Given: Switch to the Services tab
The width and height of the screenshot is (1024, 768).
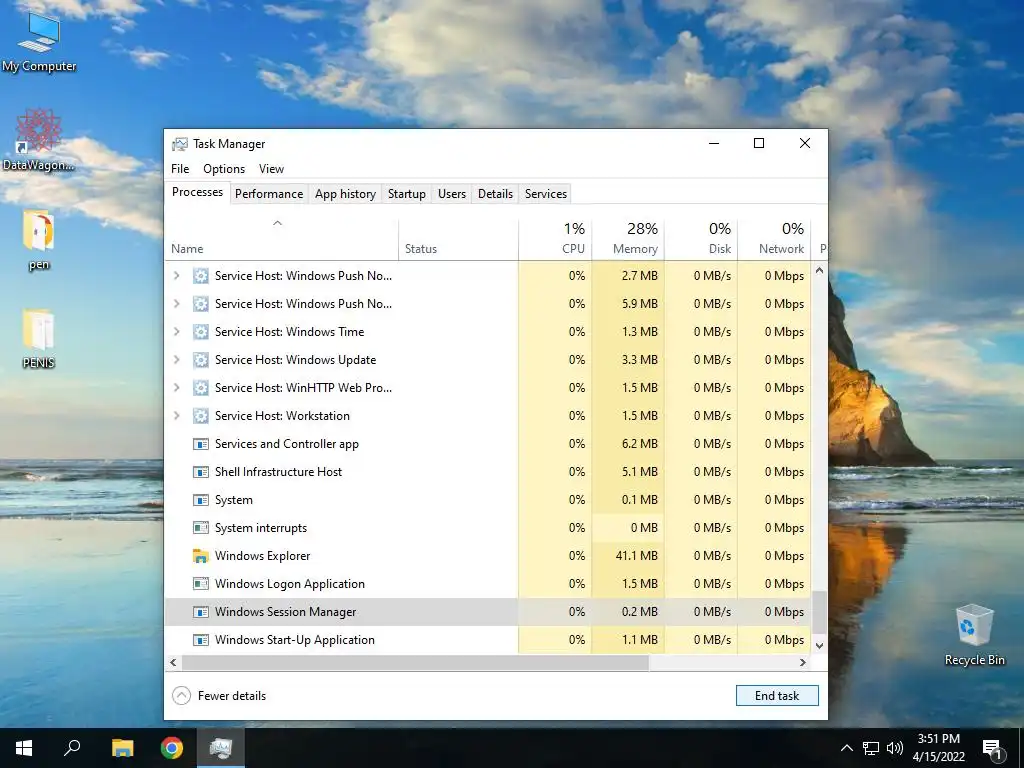Looking at the screenshot, I should tap(546, 194).
